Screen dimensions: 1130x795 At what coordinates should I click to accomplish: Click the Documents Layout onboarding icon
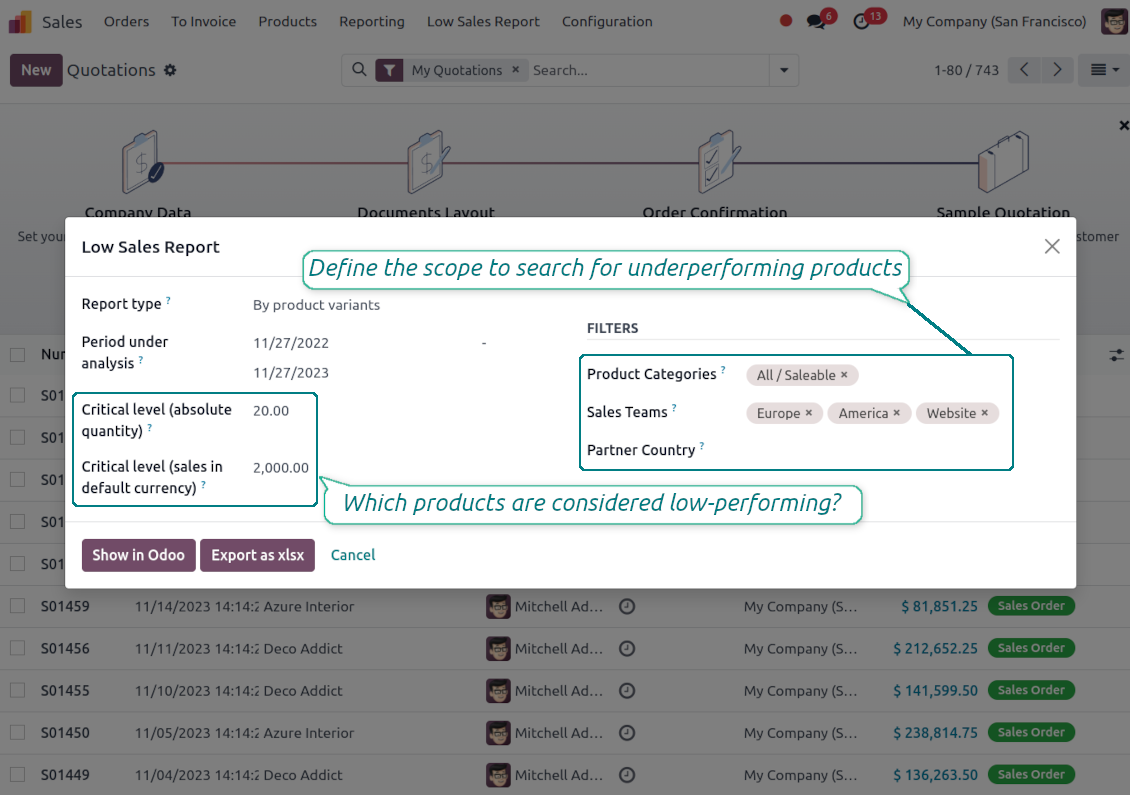[x=427, y=161]
